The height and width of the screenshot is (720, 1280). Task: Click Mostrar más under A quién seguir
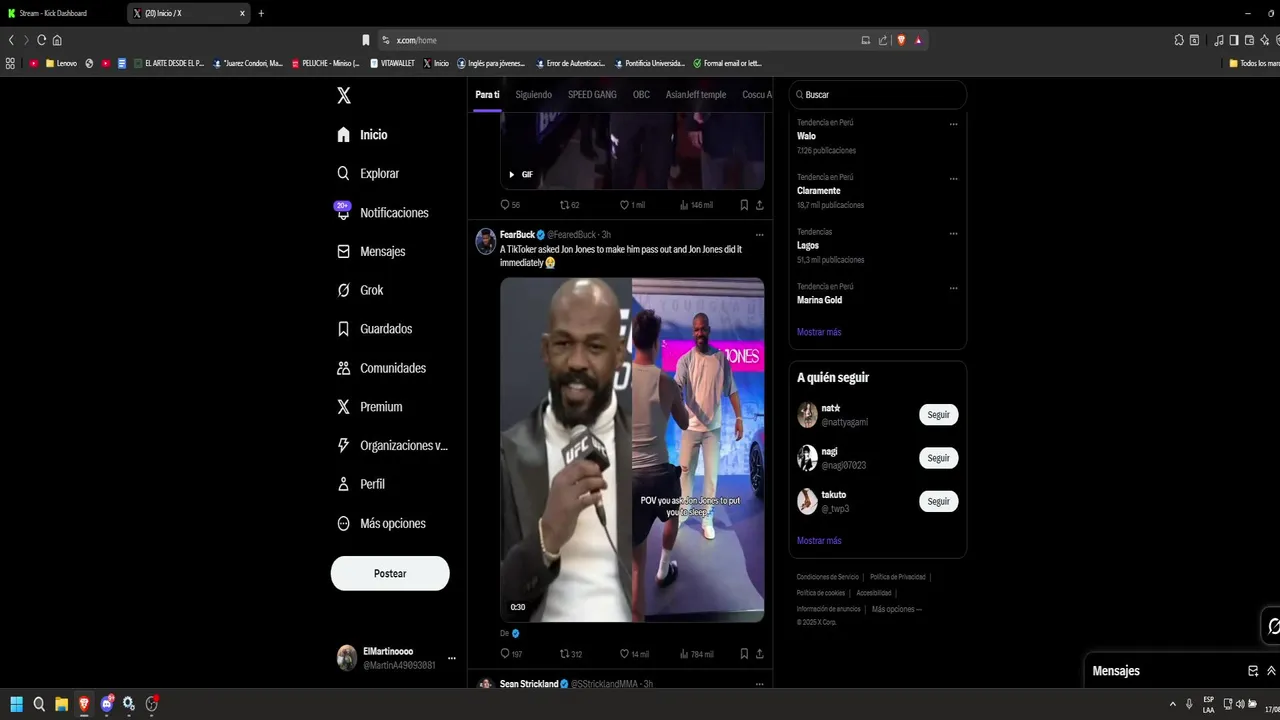pos(819,541)
